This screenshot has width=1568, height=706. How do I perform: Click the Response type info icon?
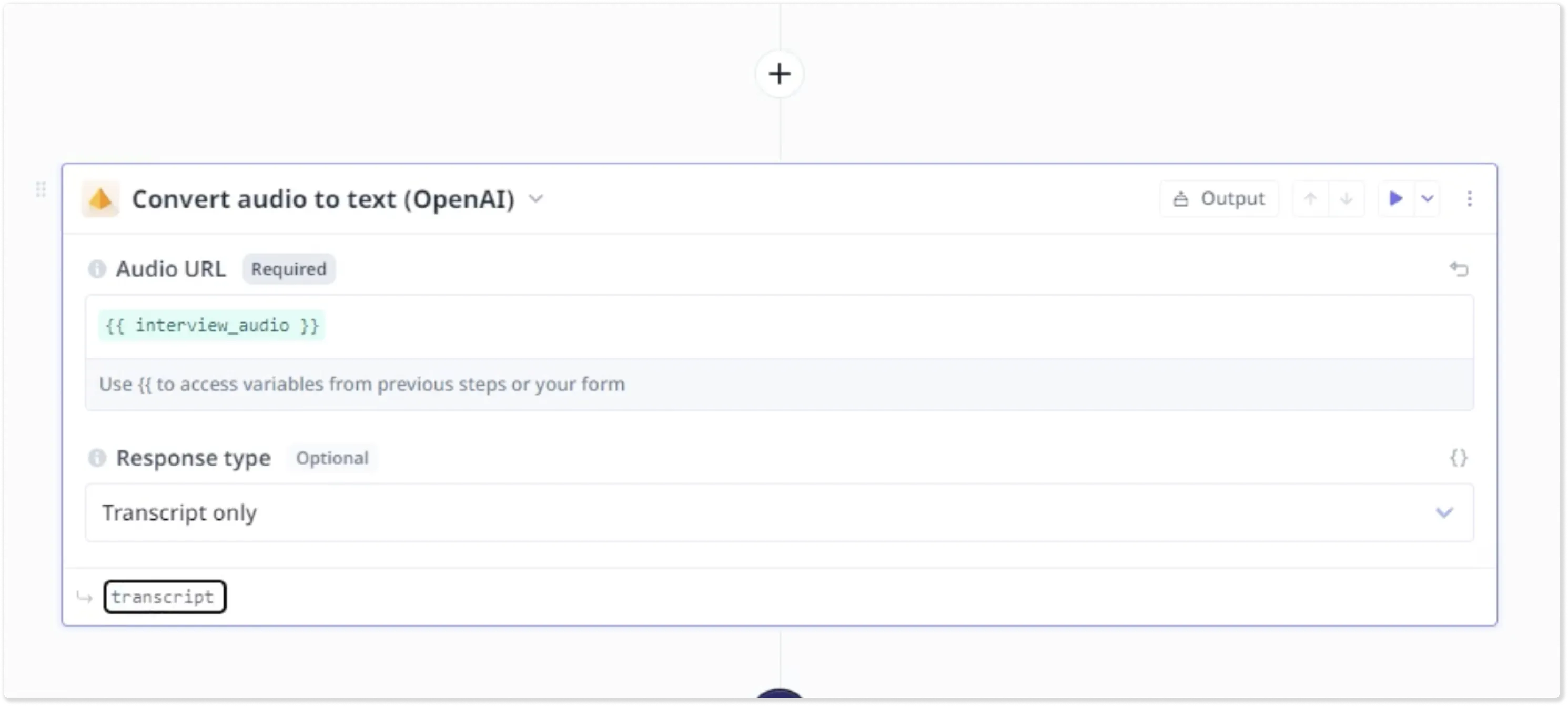97,458
